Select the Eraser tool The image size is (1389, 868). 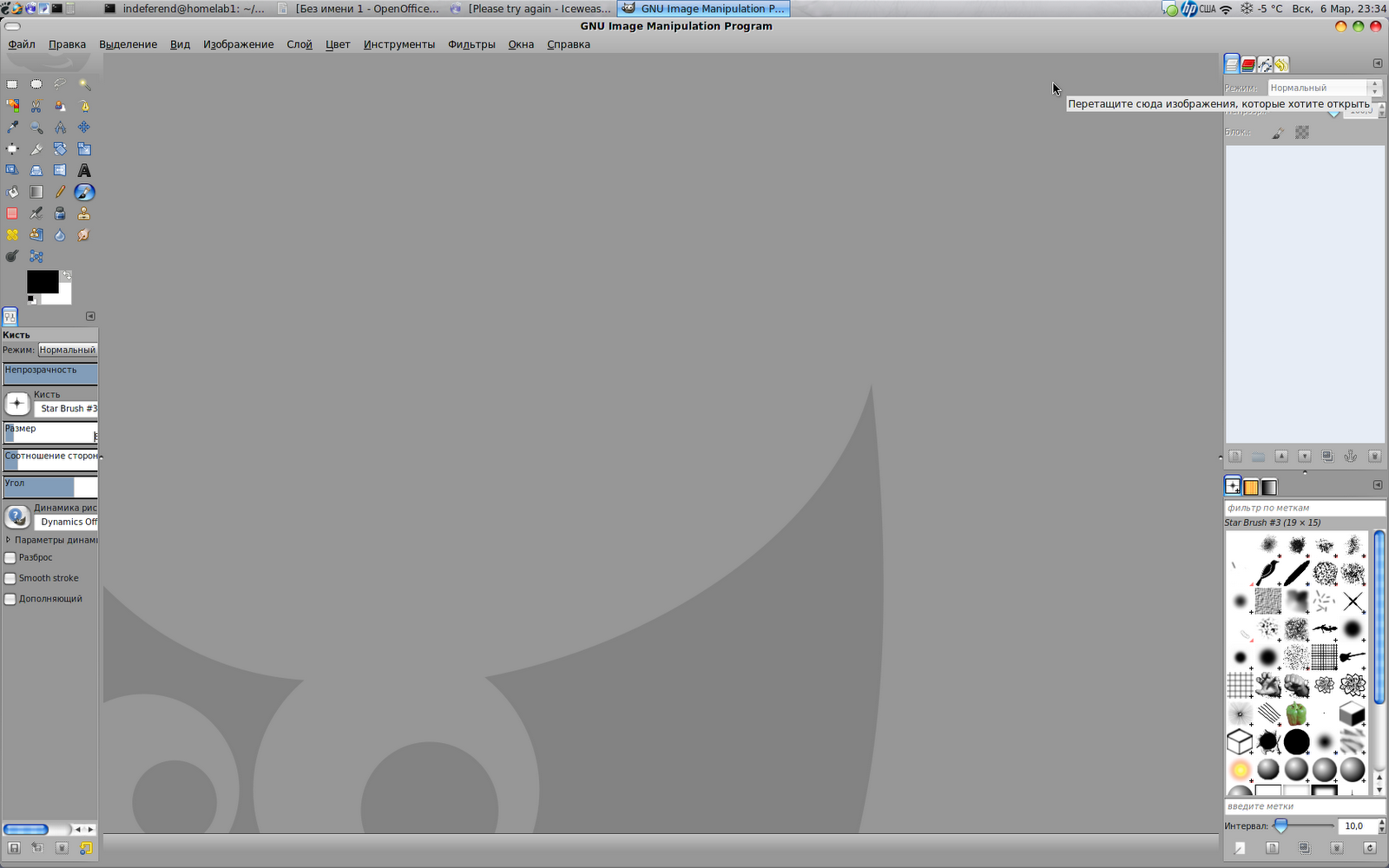tap(12, 214)
